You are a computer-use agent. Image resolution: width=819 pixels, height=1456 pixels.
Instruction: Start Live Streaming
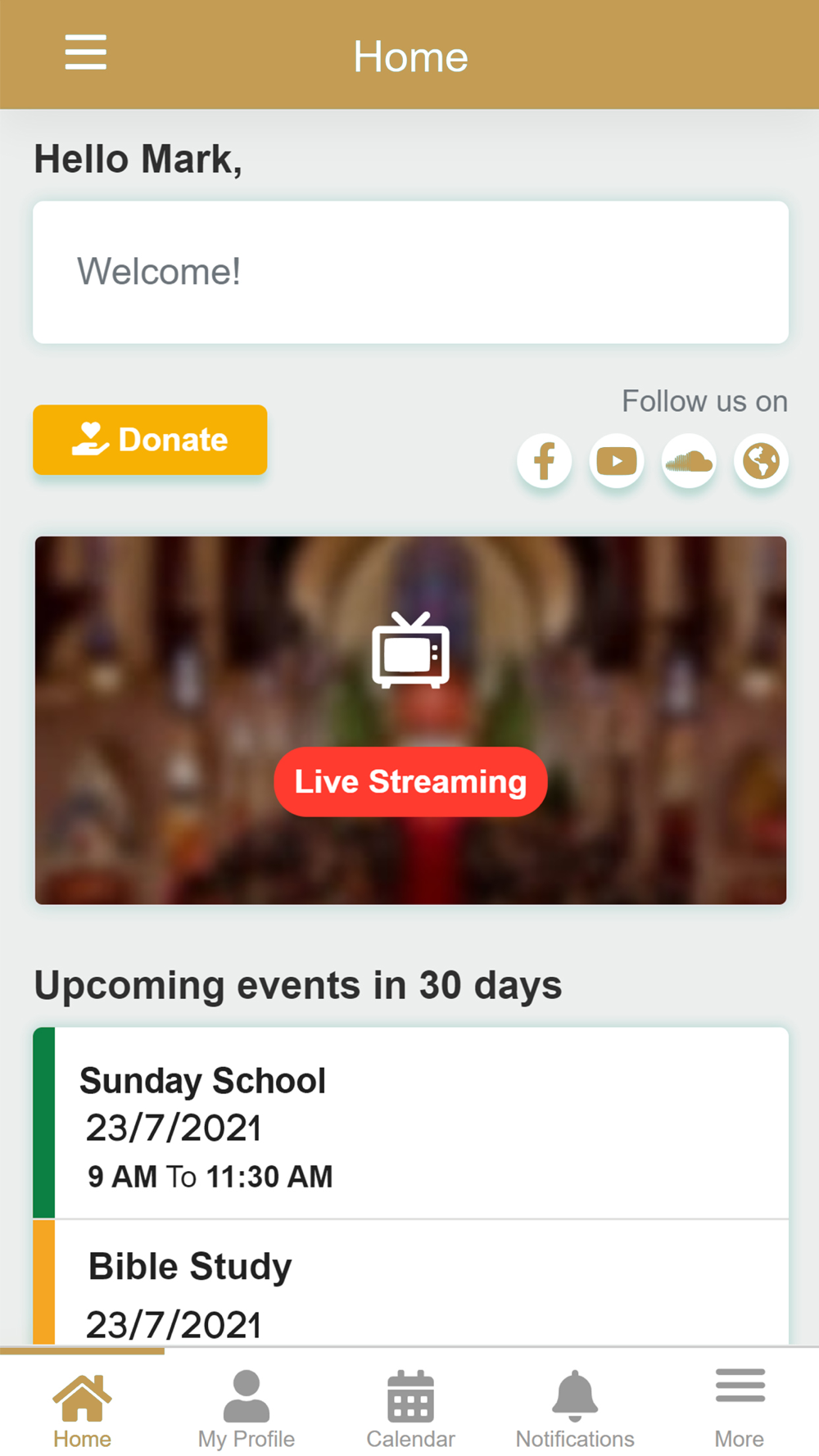(x=410, y=781)
